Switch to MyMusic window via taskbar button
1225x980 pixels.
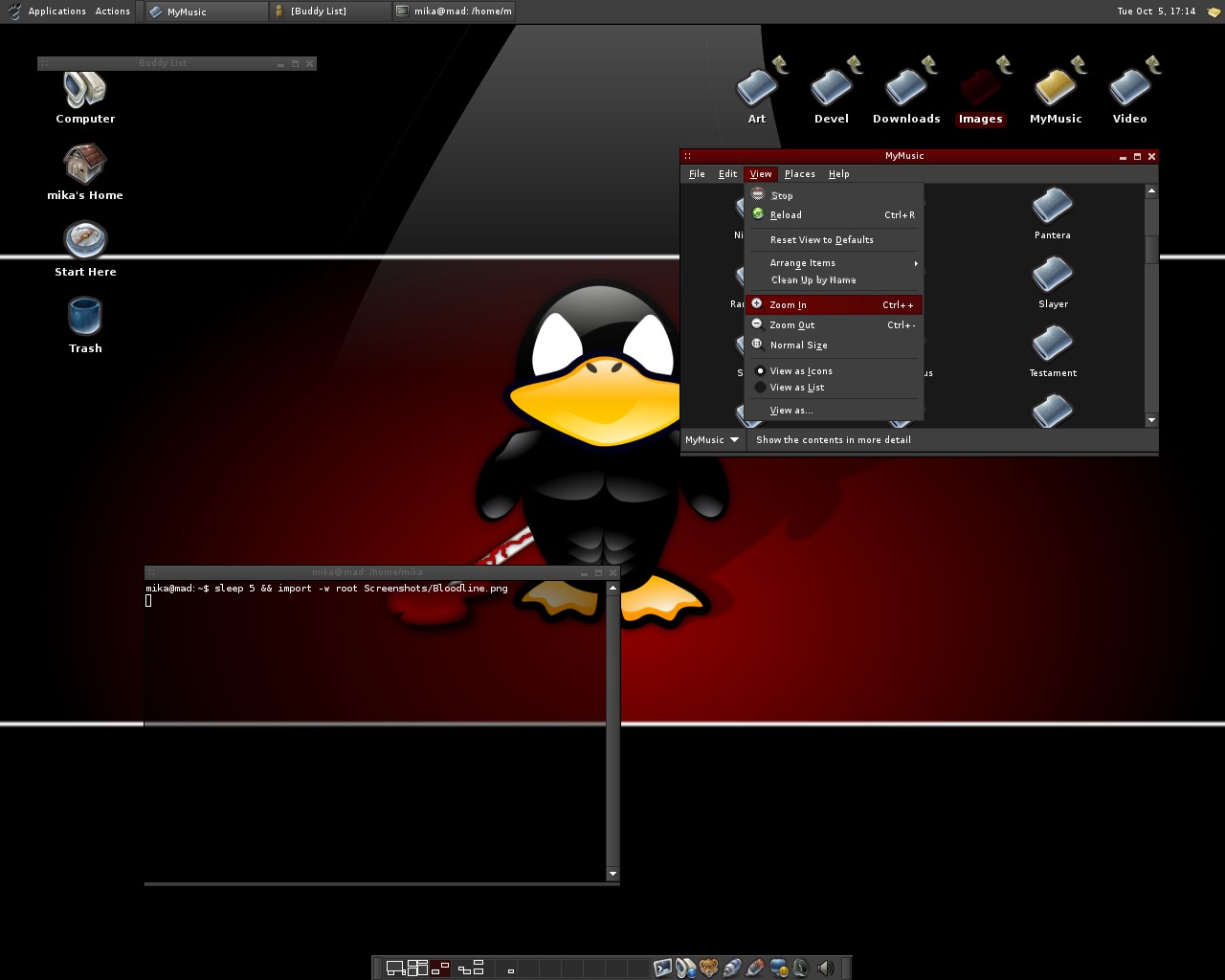[x=208, y=11]
